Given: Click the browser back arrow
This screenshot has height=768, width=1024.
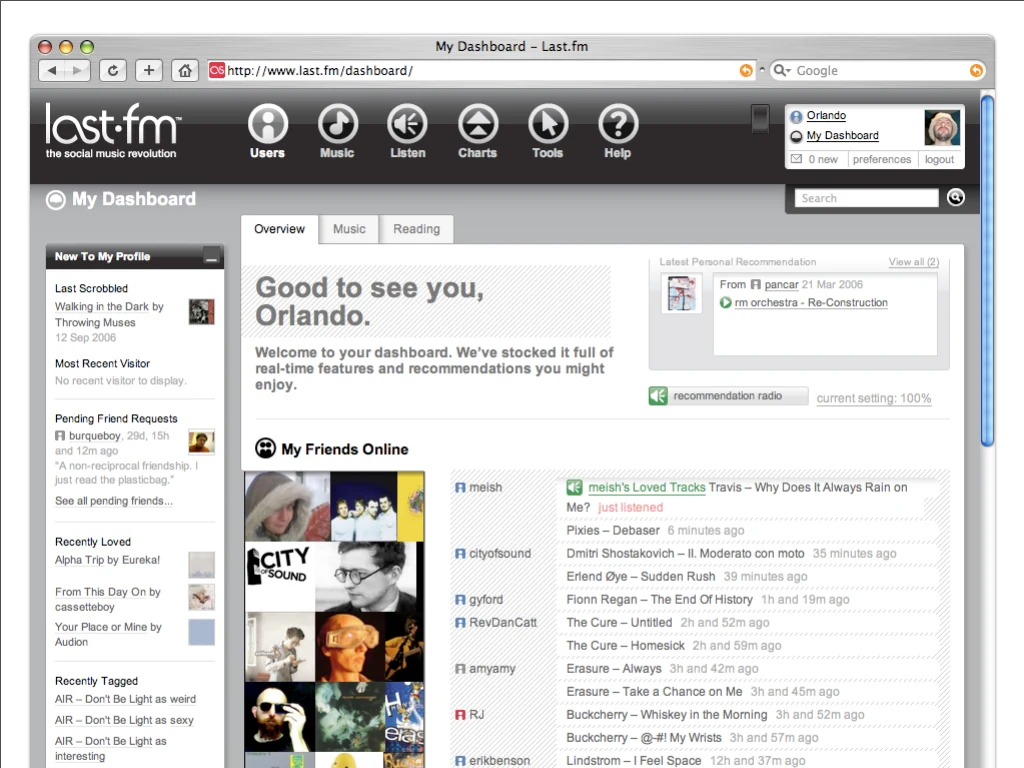Looking at the screenshot, I should 52,71.
